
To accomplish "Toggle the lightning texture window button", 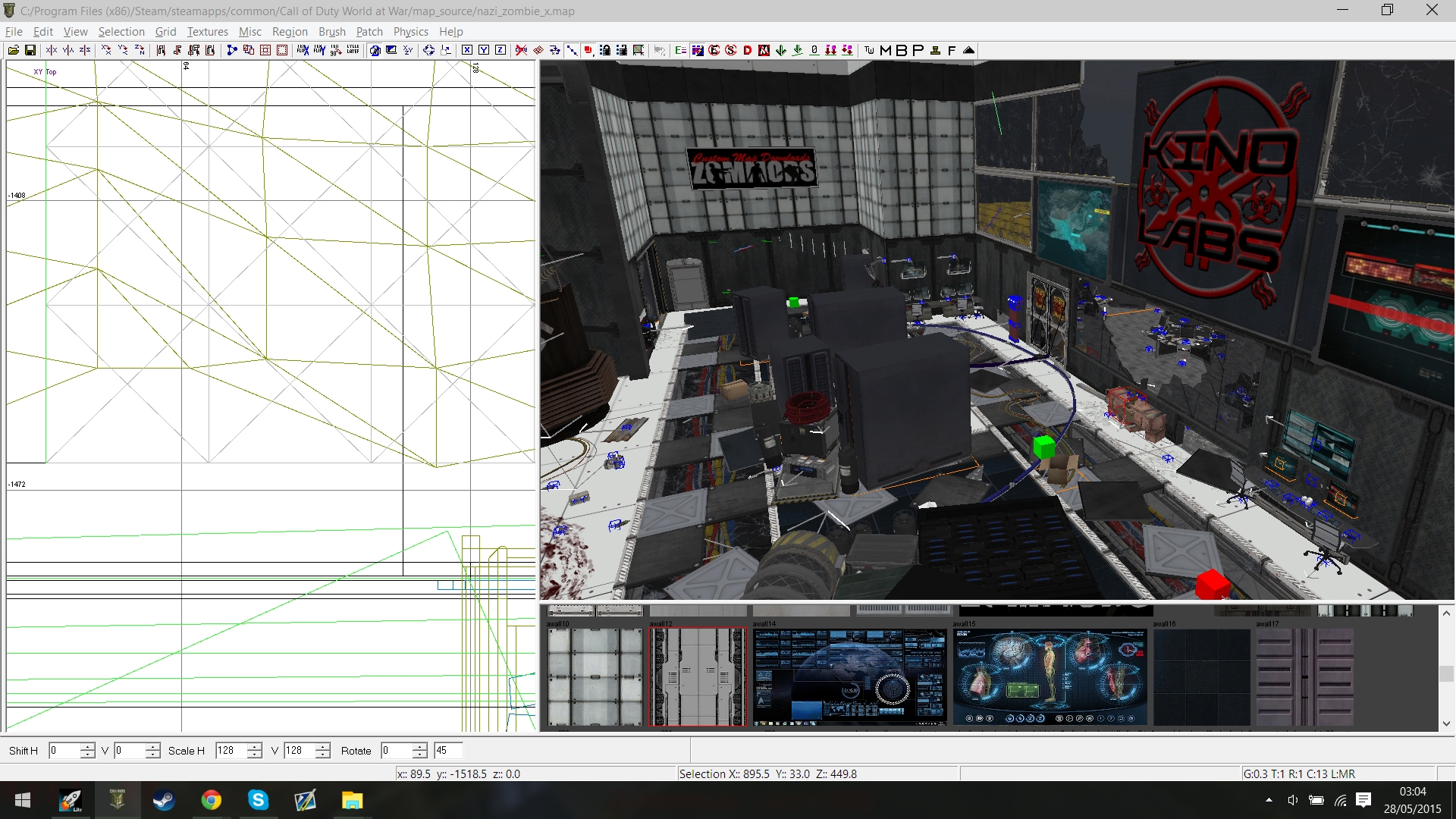I will [x=698, y=50].
